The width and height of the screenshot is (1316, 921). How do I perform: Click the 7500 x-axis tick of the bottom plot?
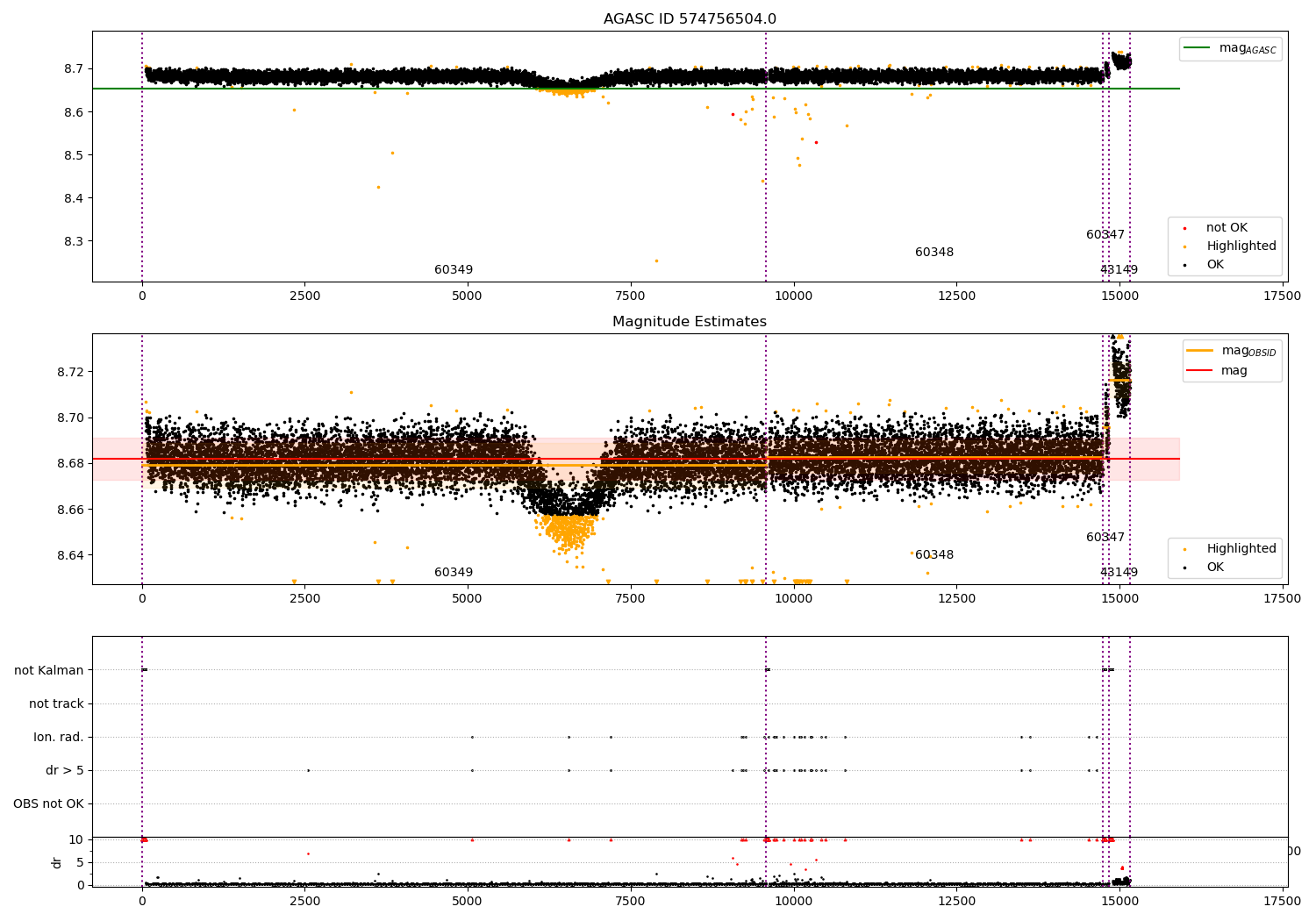click(631, 901)
